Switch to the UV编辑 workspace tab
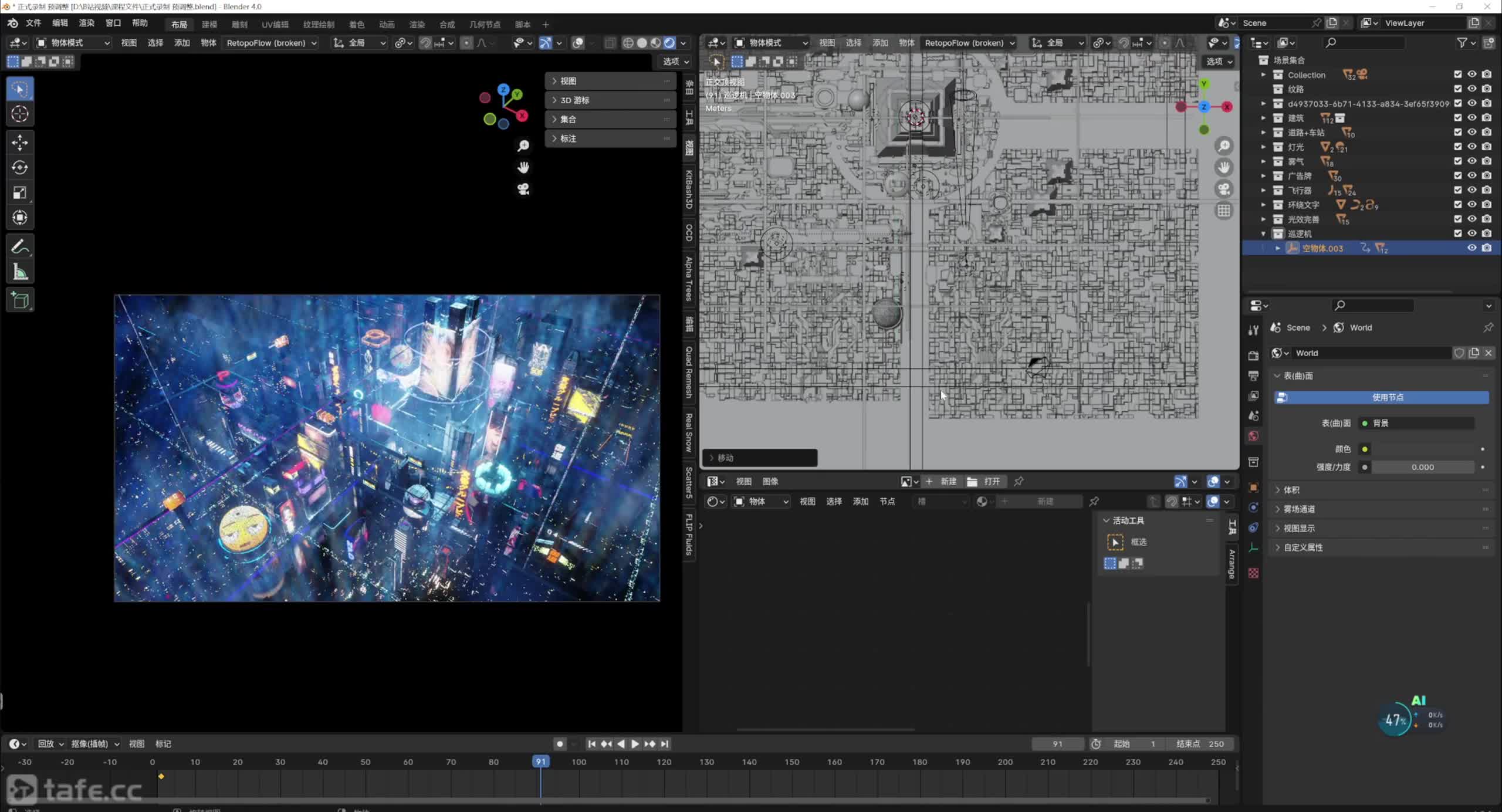 coord(275,24)
